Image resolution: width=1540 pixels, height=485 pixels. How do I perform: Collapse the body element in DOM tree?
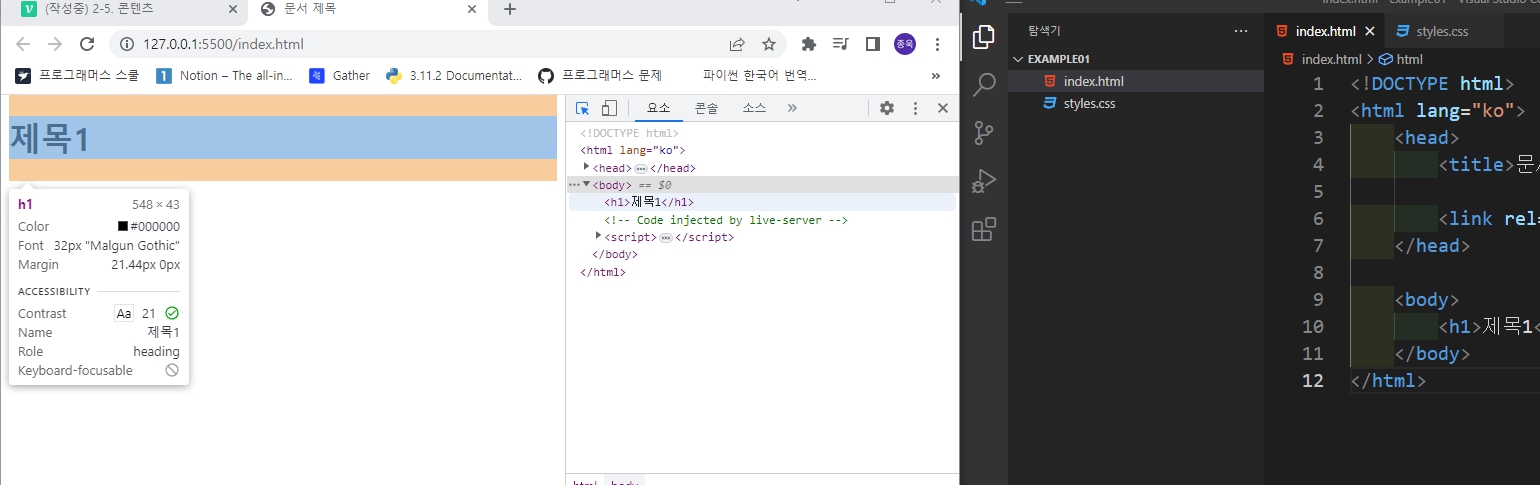click(587, 184)
